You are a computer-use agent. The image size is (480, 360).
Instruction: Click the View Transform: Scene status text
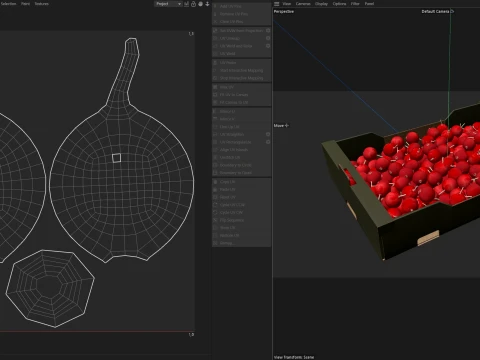tap(294, 357)
